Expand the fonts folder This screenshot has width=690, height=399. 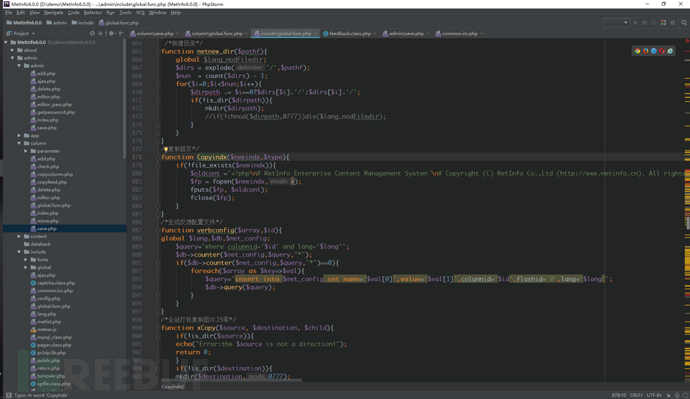pos(26,260)
